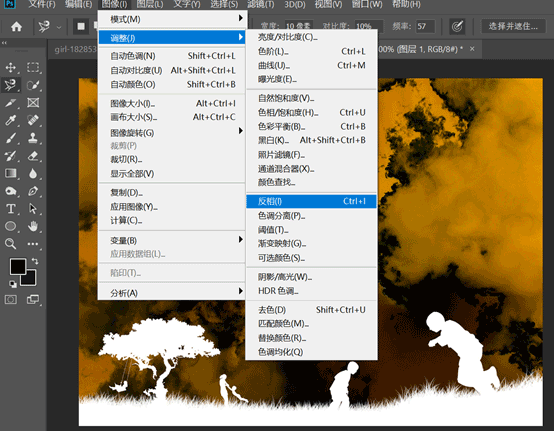Select the Move tool
This screenshot has width=554, height=431.
click(x=10, y=67)
